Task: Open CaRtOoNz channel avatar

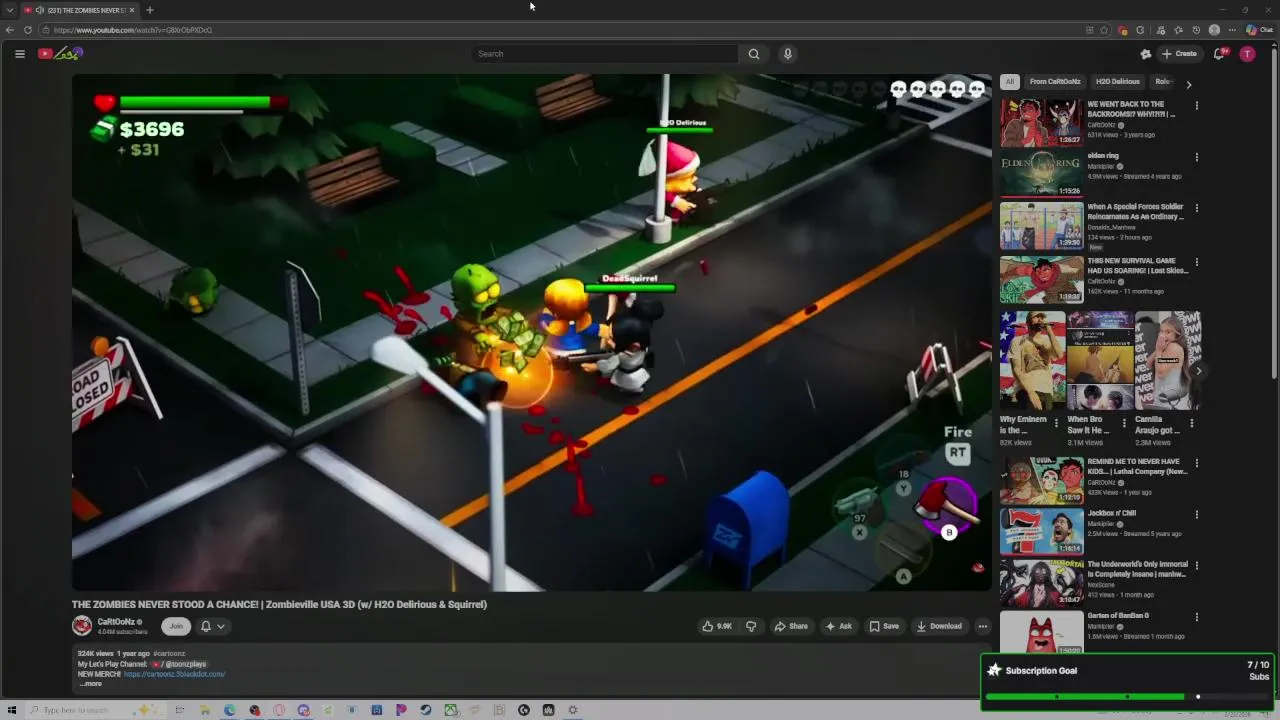Action: click(x=82, y=626)
